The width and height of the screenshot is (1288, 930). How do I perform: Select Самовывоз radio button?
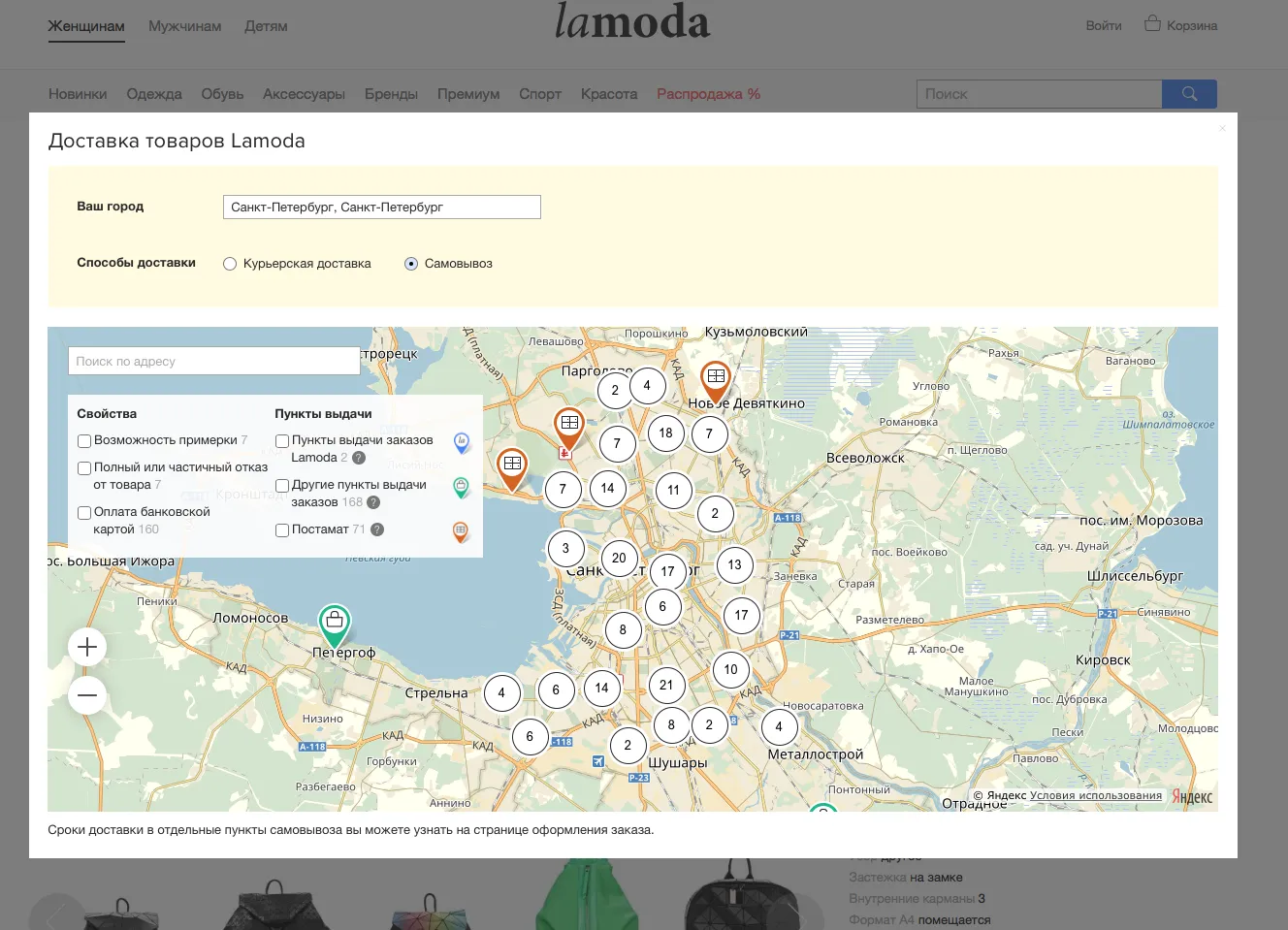pyautogui.click(x=411, y=264)
